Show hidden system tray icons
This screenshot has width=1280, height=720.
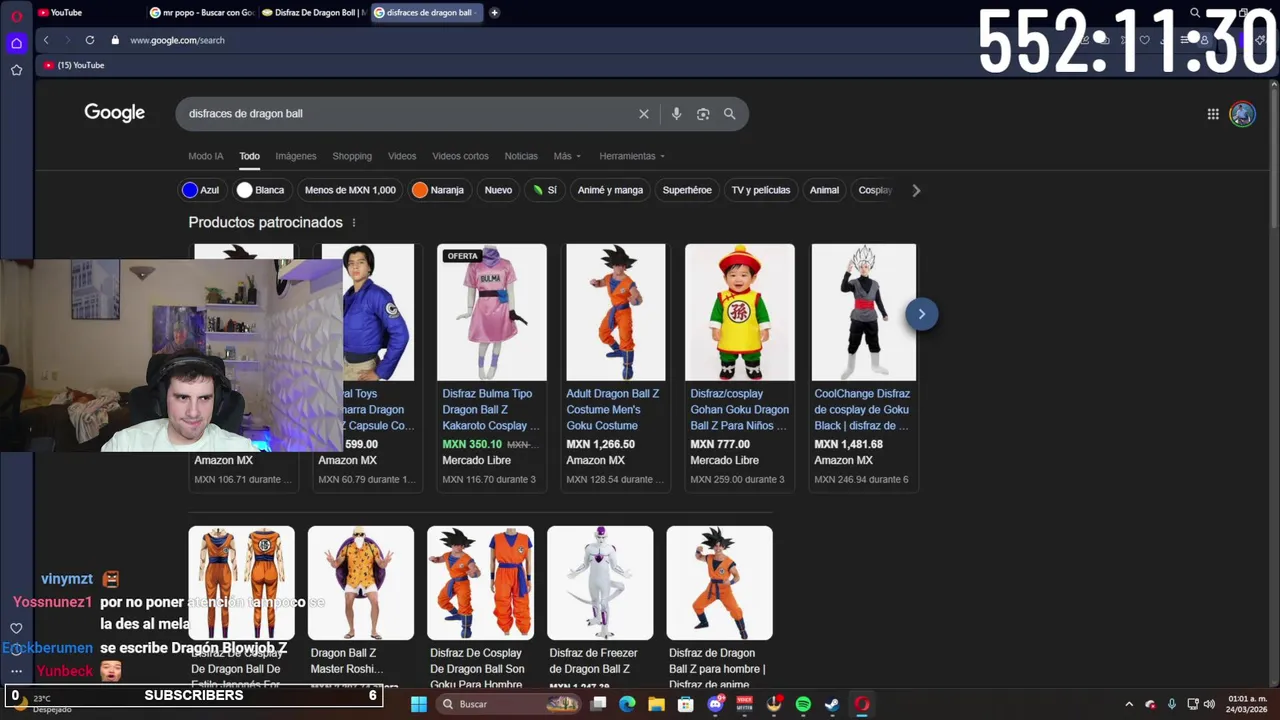(1129, 704)
